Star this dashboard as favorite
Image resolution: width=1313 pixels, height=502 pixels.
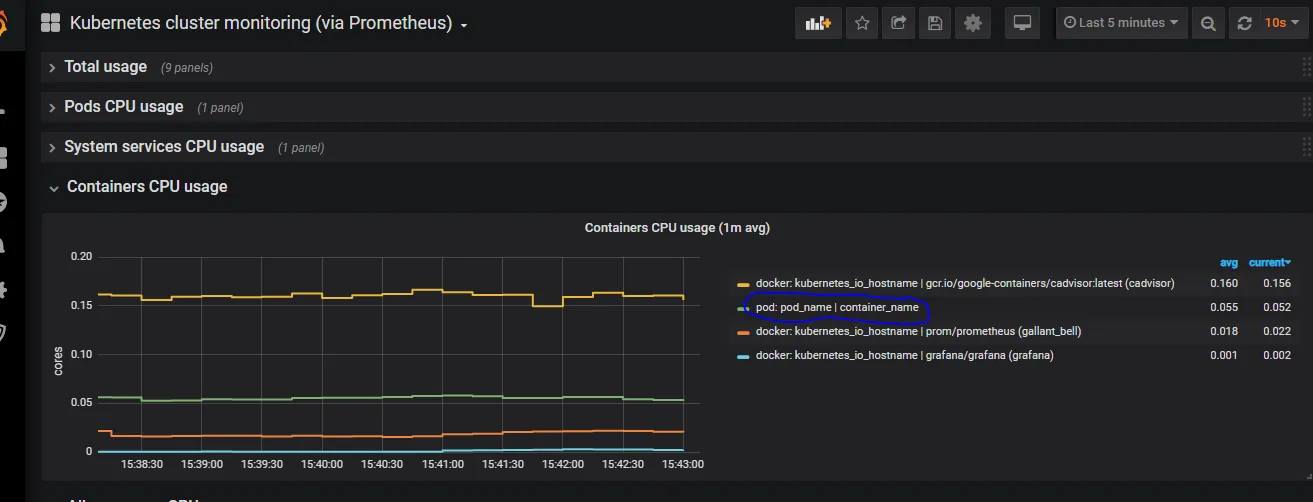[862, 23]
